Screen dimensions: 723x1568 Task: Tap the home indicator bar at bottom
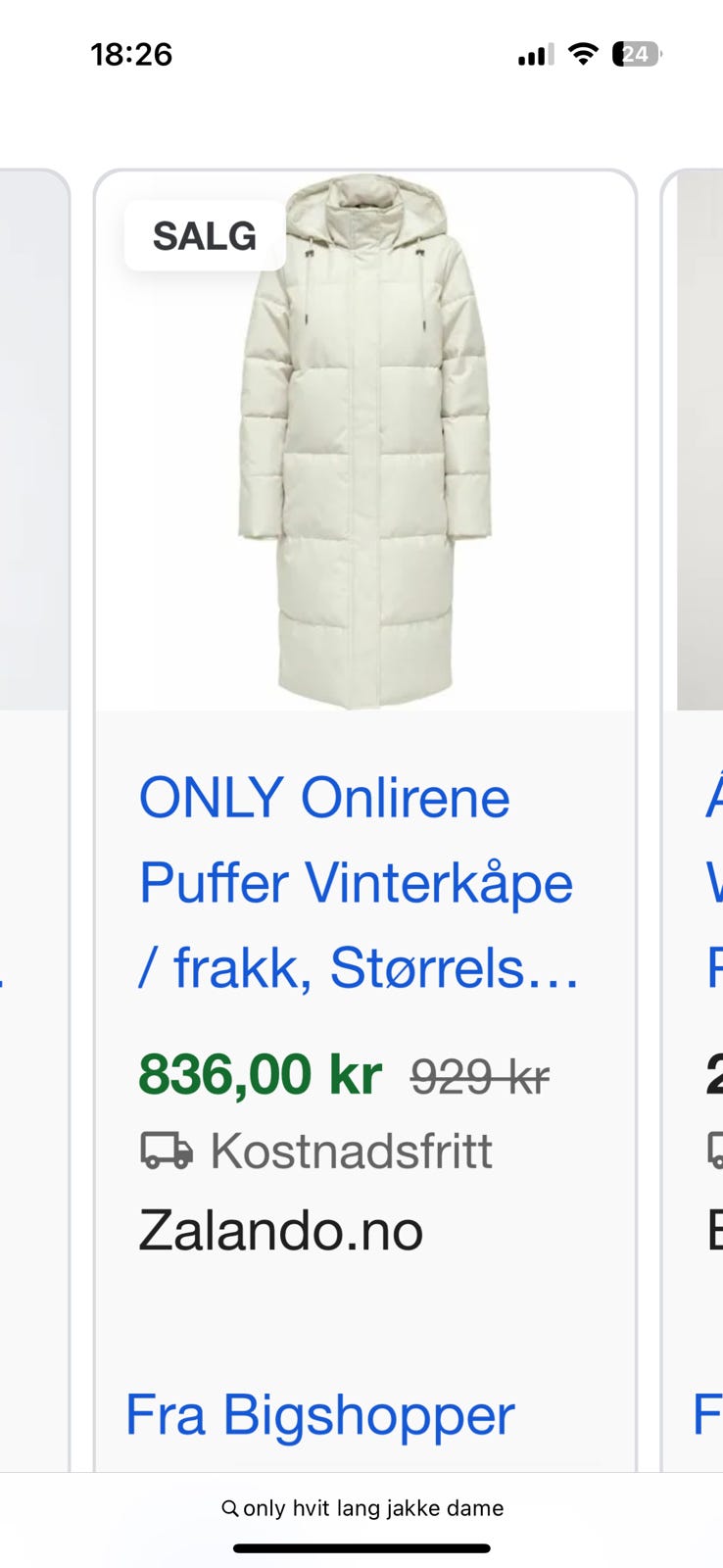point(361,1548)
